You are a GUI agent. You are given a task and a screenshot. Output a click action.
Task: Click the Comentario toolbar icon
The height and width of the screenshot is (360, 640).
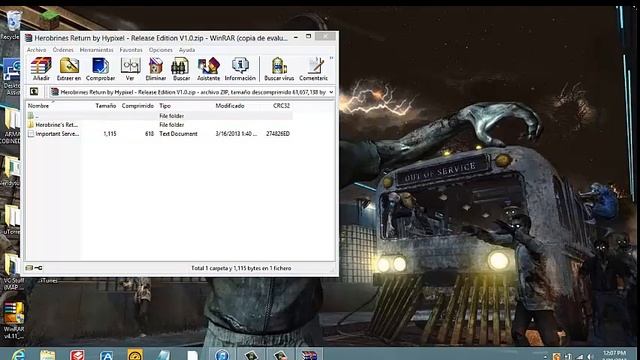313,69
